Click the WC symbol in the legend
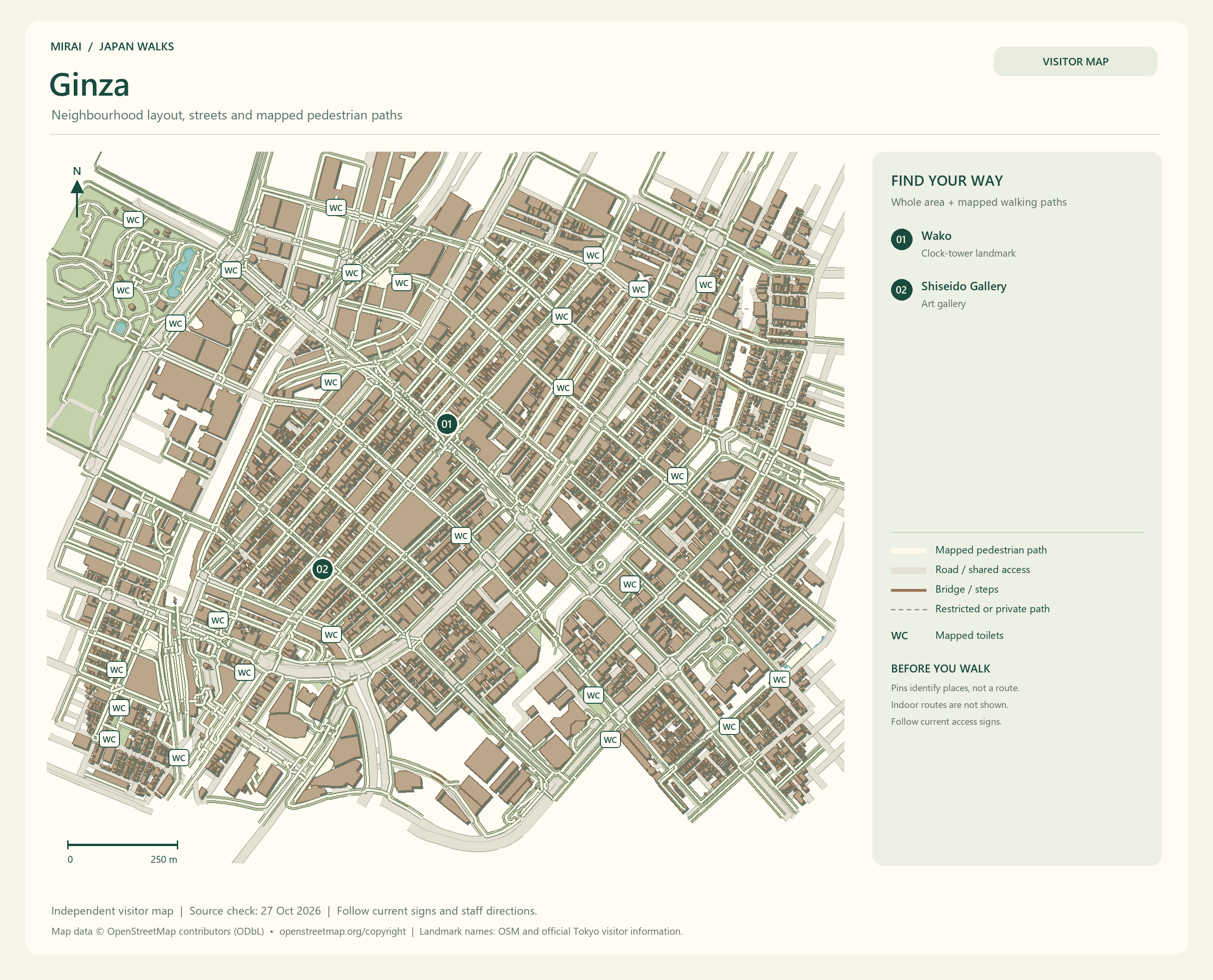 point(899,636)
